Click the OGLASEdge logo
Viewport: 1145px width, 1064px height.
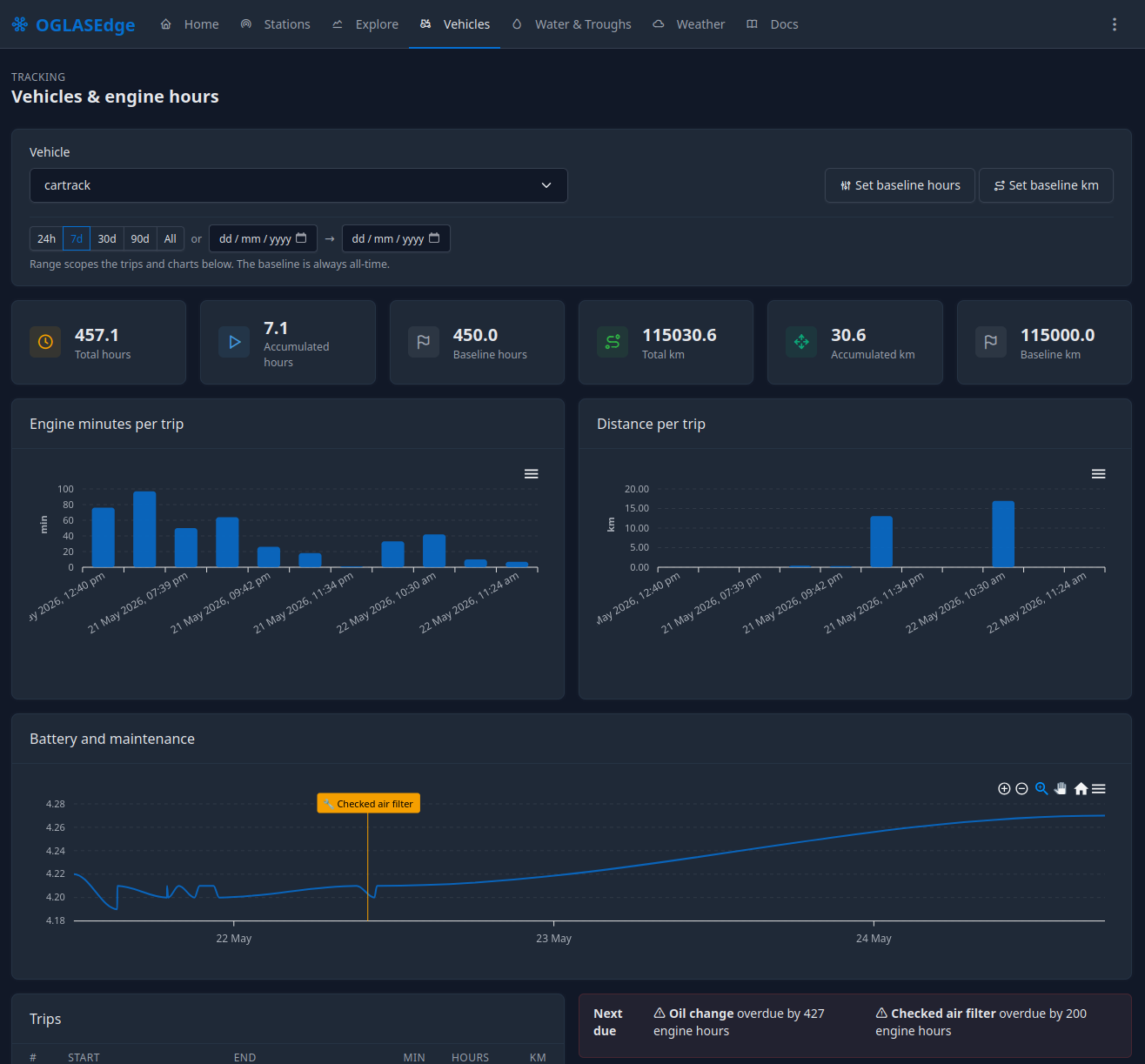73,24
